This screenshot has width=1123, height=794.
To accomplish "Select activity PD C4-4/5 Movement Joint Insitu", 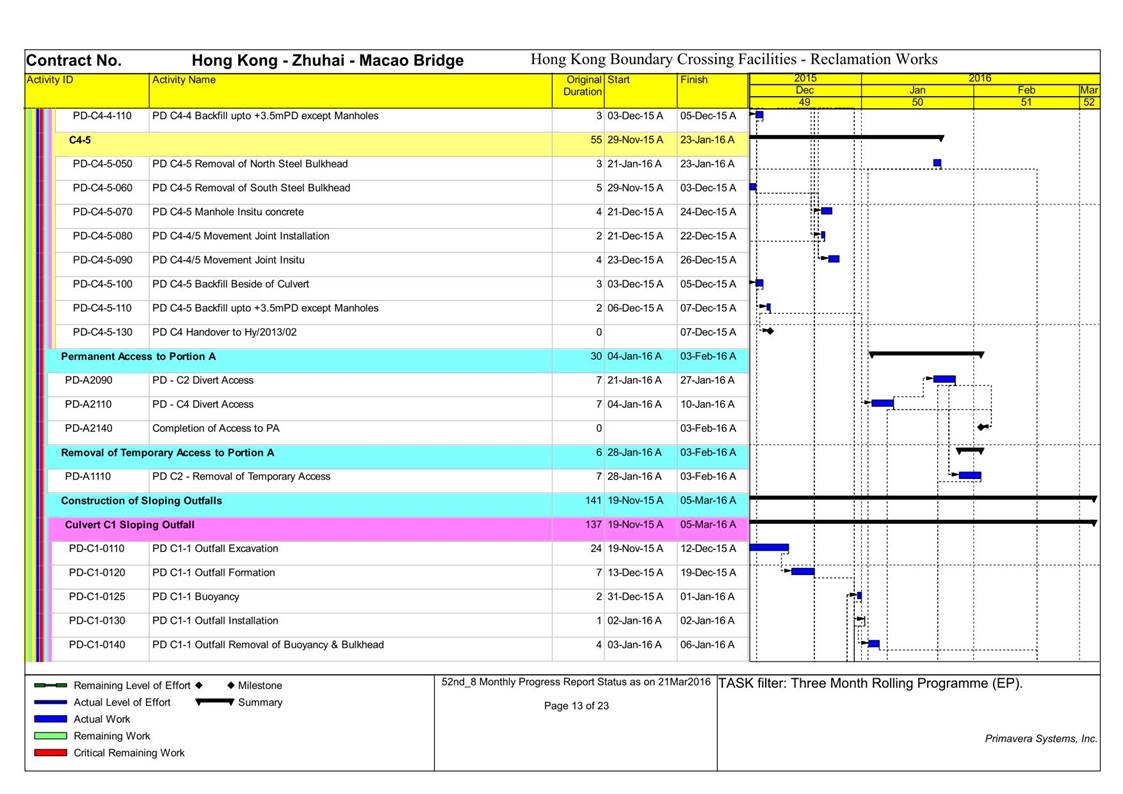I will click(228, 260).
